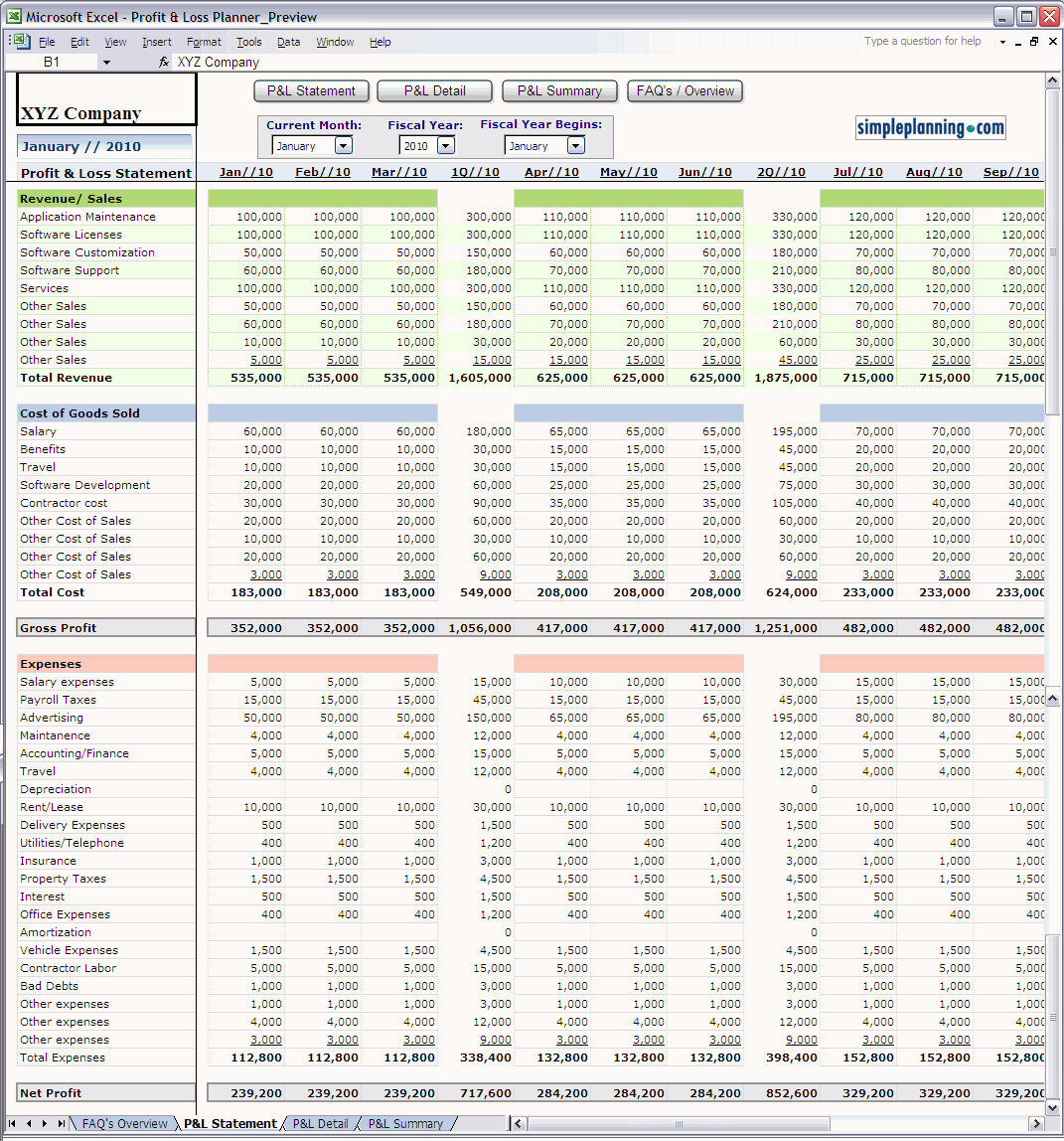This screenshot has width=1064, height=1141.
Task: Click the simpleplanning.com logo
Action: point(930,128)
